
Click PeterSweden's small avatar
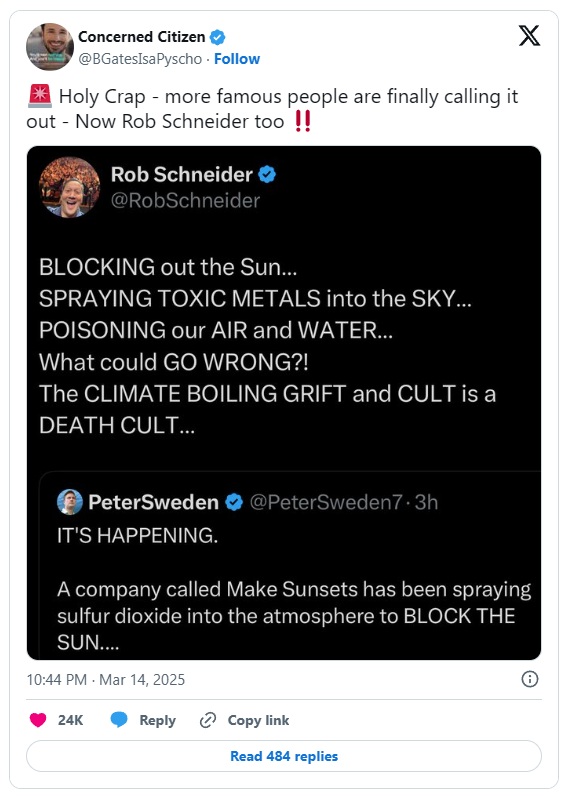[x=70, y=502]
